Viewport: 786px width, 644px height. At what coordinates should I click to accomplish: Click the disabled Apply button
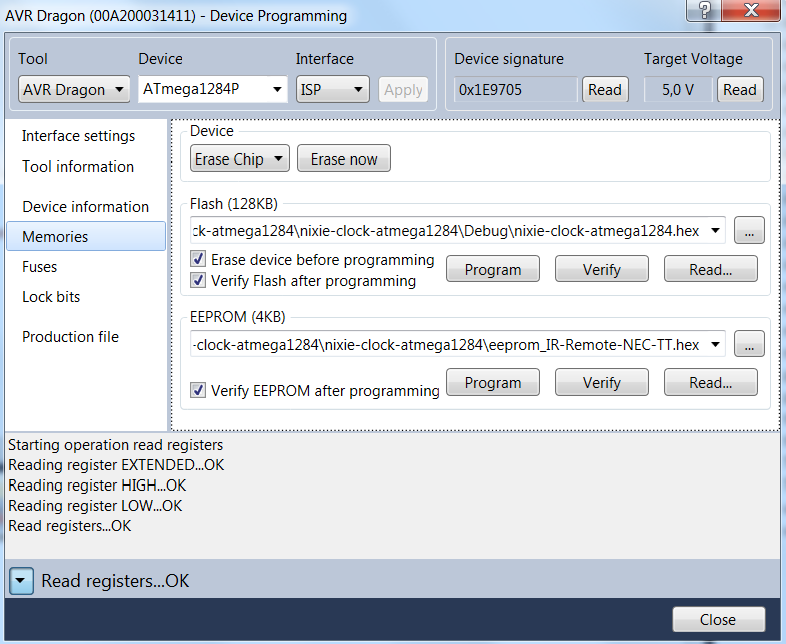[403, 90]
